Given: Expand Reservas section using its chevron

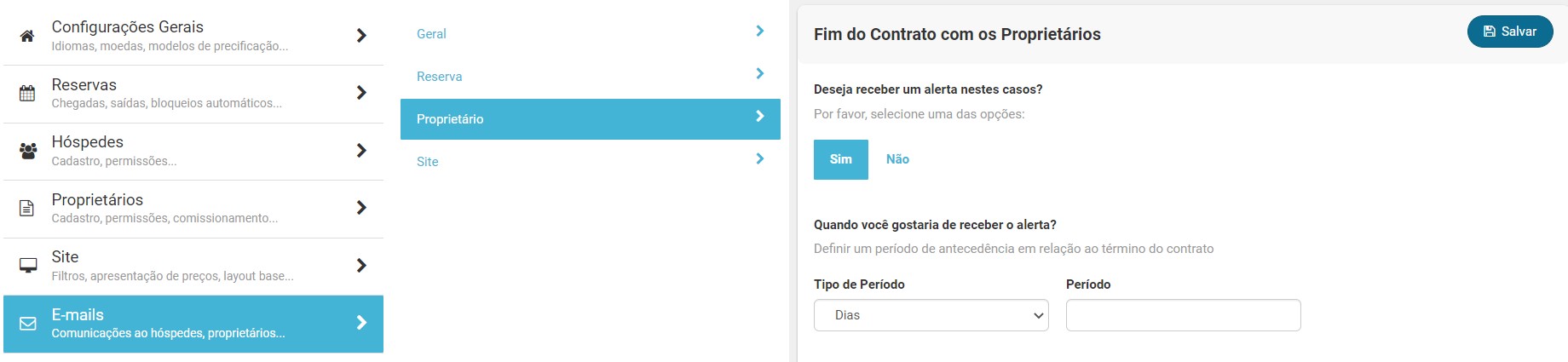Looking at the screenshot, I should point(361,93).
